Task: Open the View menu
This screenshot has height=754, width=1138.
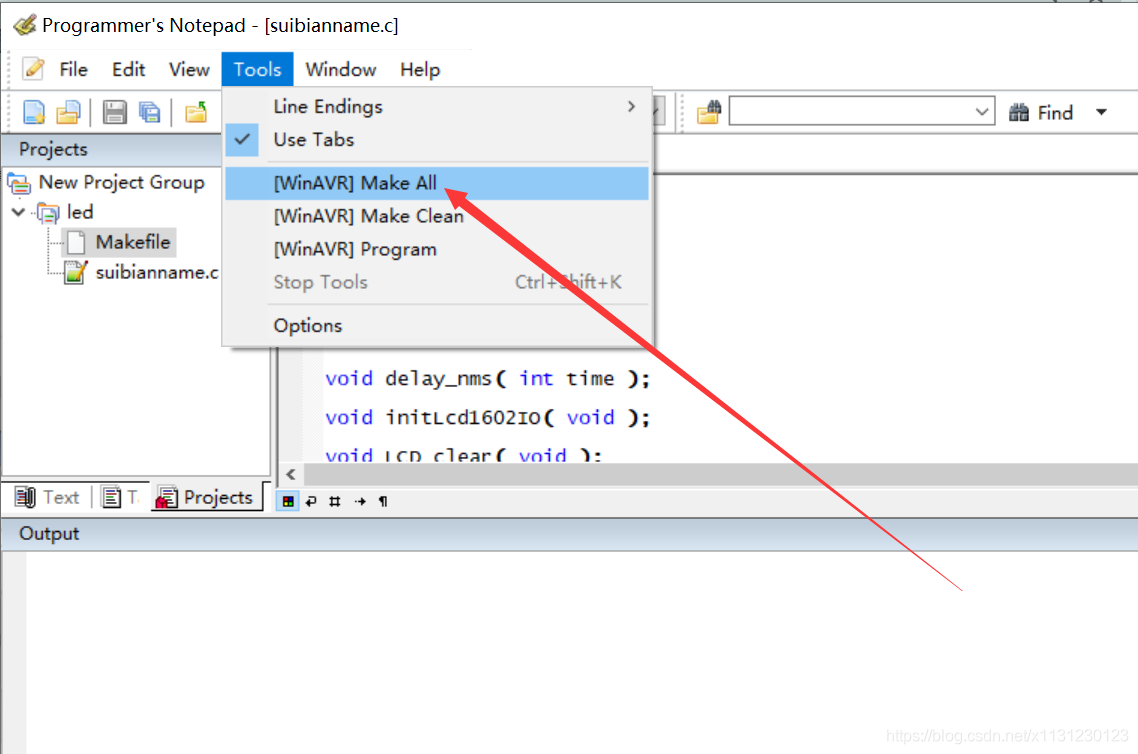Action: (189, 70)
